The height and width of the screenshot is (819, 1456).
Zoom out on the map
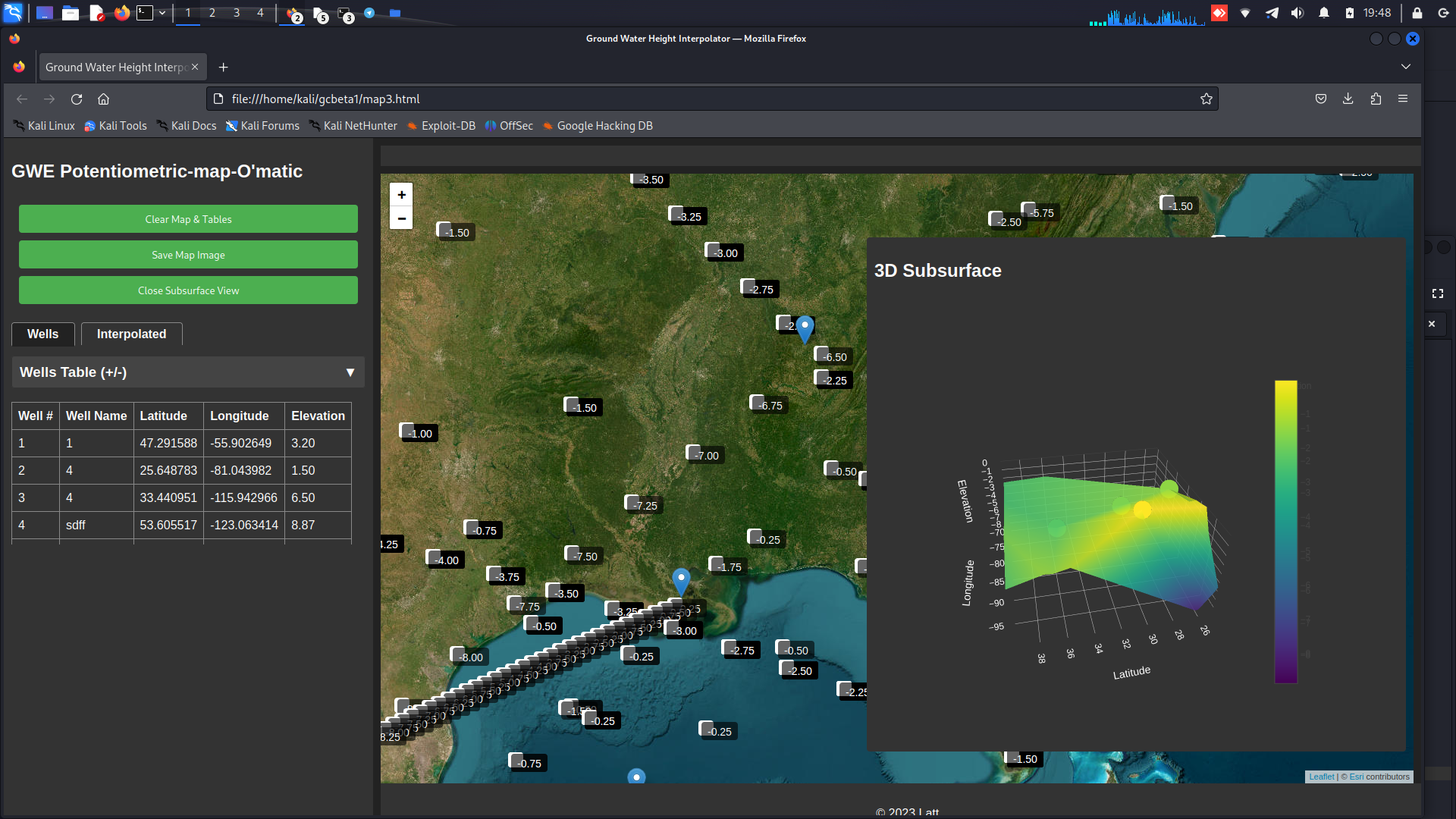401,218
